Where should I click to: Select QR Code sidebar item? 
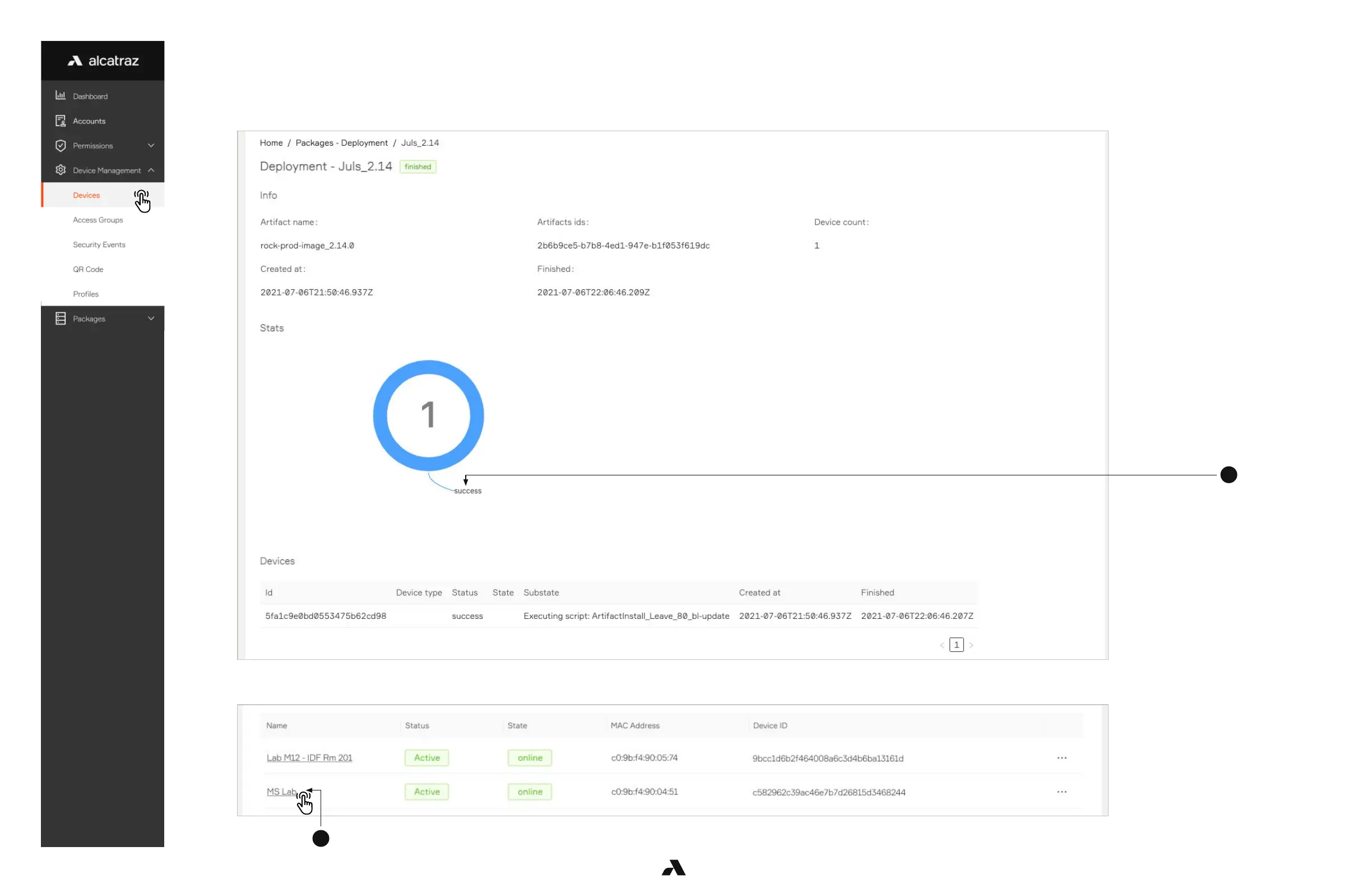(88, 269)
